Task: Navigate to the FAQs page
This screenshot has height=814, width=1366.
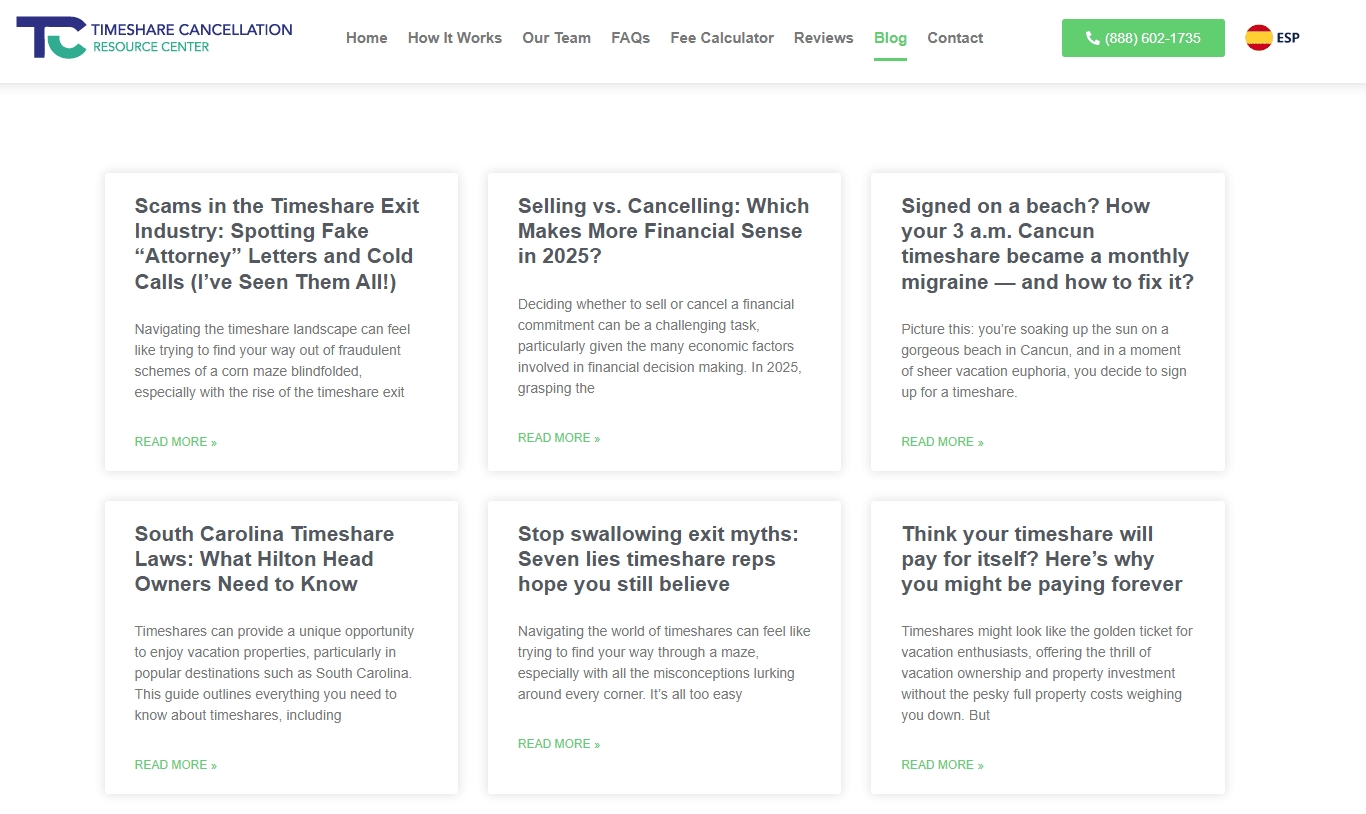Action: pyautogui.click(x=630, y=38)
